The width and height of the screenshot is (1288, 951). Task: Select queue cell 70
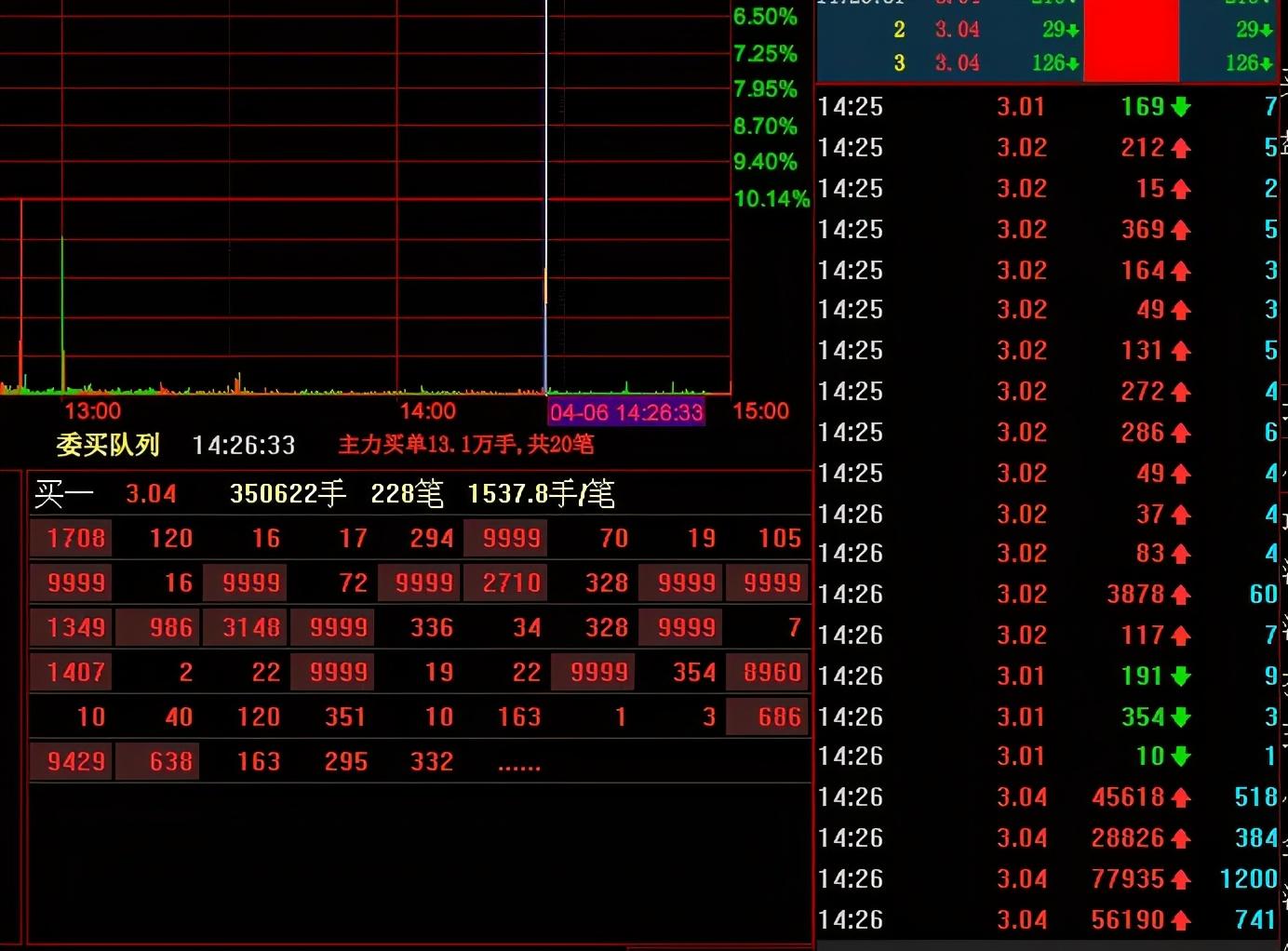click(613, 538)
